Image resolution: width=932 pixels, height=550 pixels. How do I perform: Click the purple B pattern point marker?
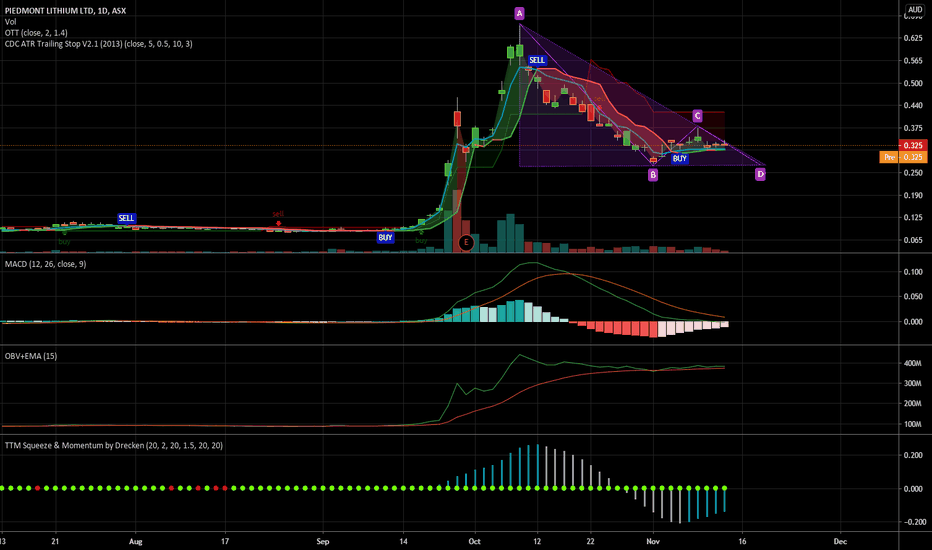click(x=653, y=175)
